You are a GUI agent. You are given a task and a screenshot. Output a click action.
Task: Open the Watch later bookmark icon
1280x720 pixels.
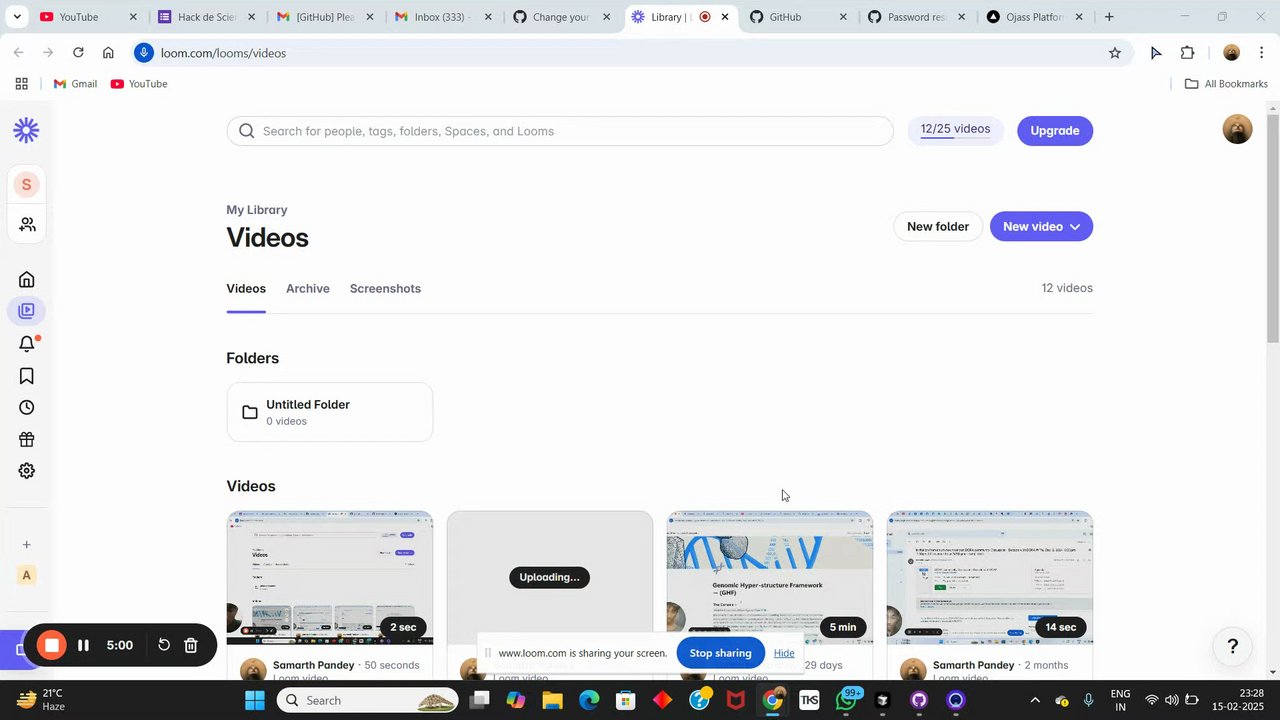coord(27,376)
